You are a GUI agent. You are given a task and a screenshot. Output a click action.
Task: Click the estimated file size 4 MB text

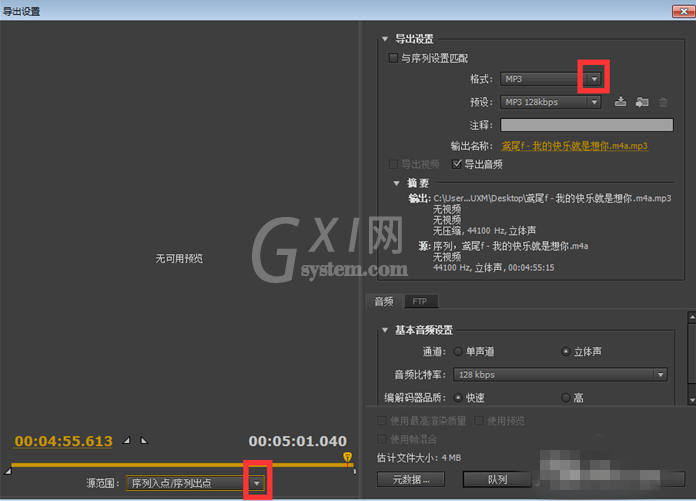[419, 458]
